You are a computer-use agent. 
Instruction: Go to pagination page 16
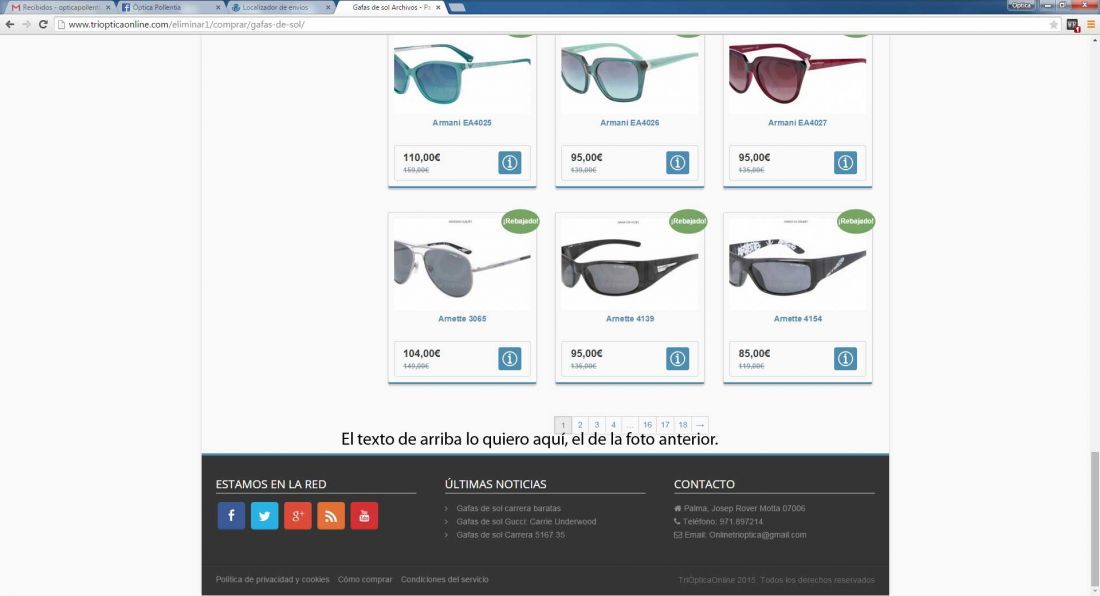[x=648, y=425]
